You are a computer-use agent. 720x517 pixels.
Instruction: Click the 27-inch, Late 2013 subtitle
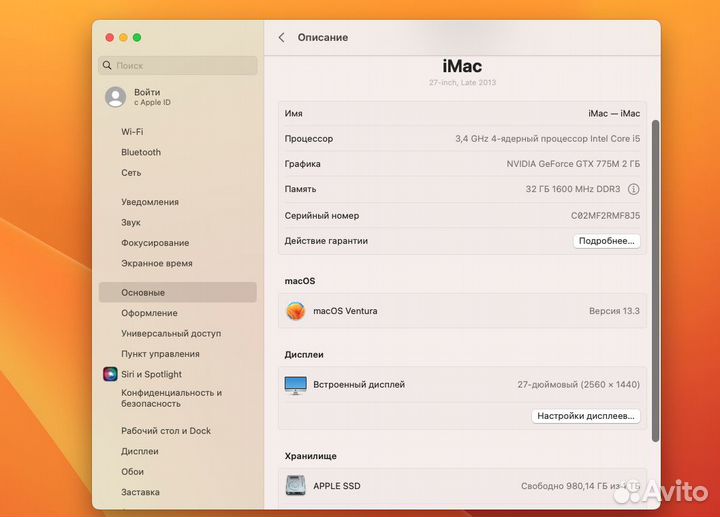[x=462, y=83]
